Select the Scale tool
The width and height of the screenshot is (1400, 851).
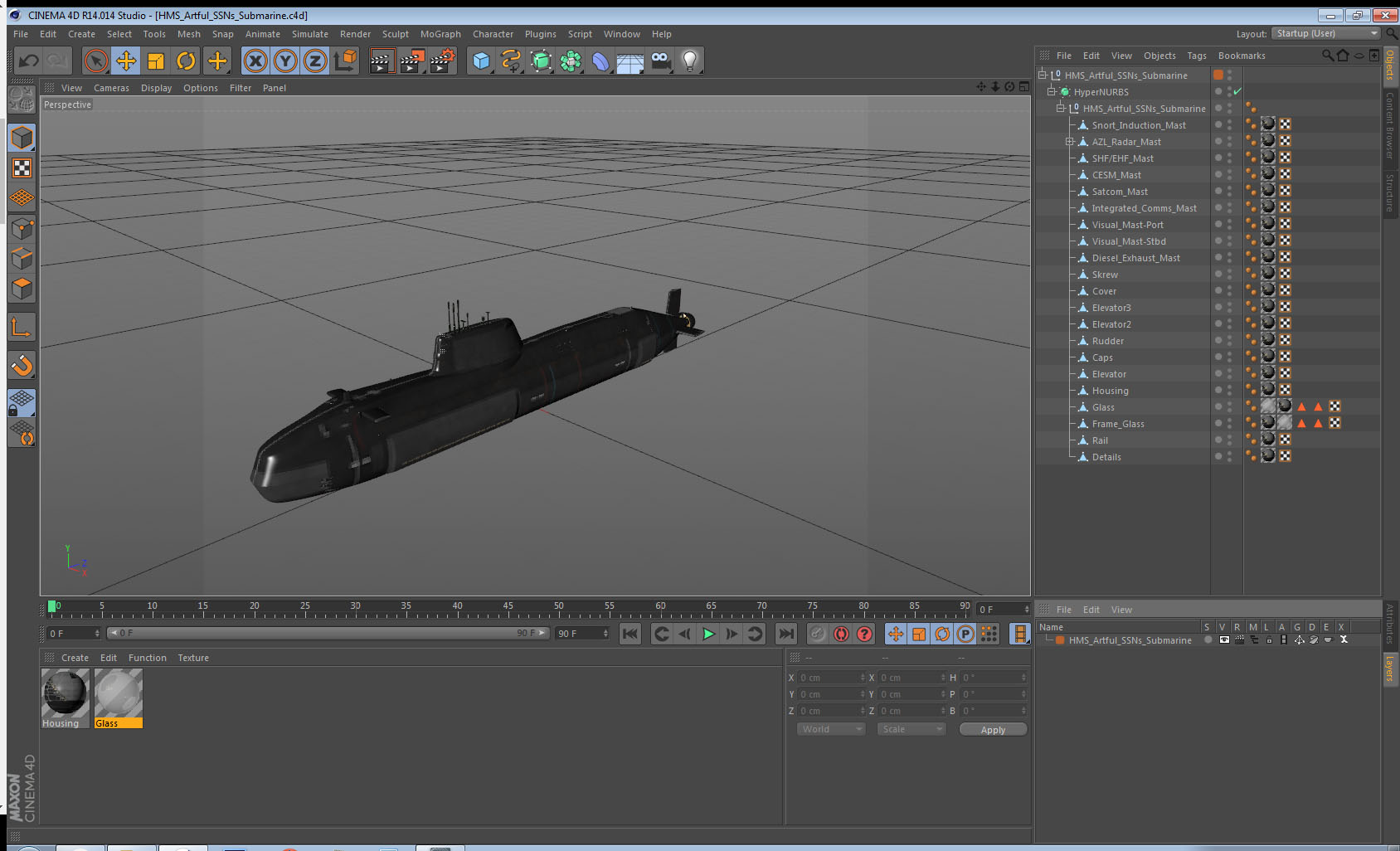tap(156, 61)
